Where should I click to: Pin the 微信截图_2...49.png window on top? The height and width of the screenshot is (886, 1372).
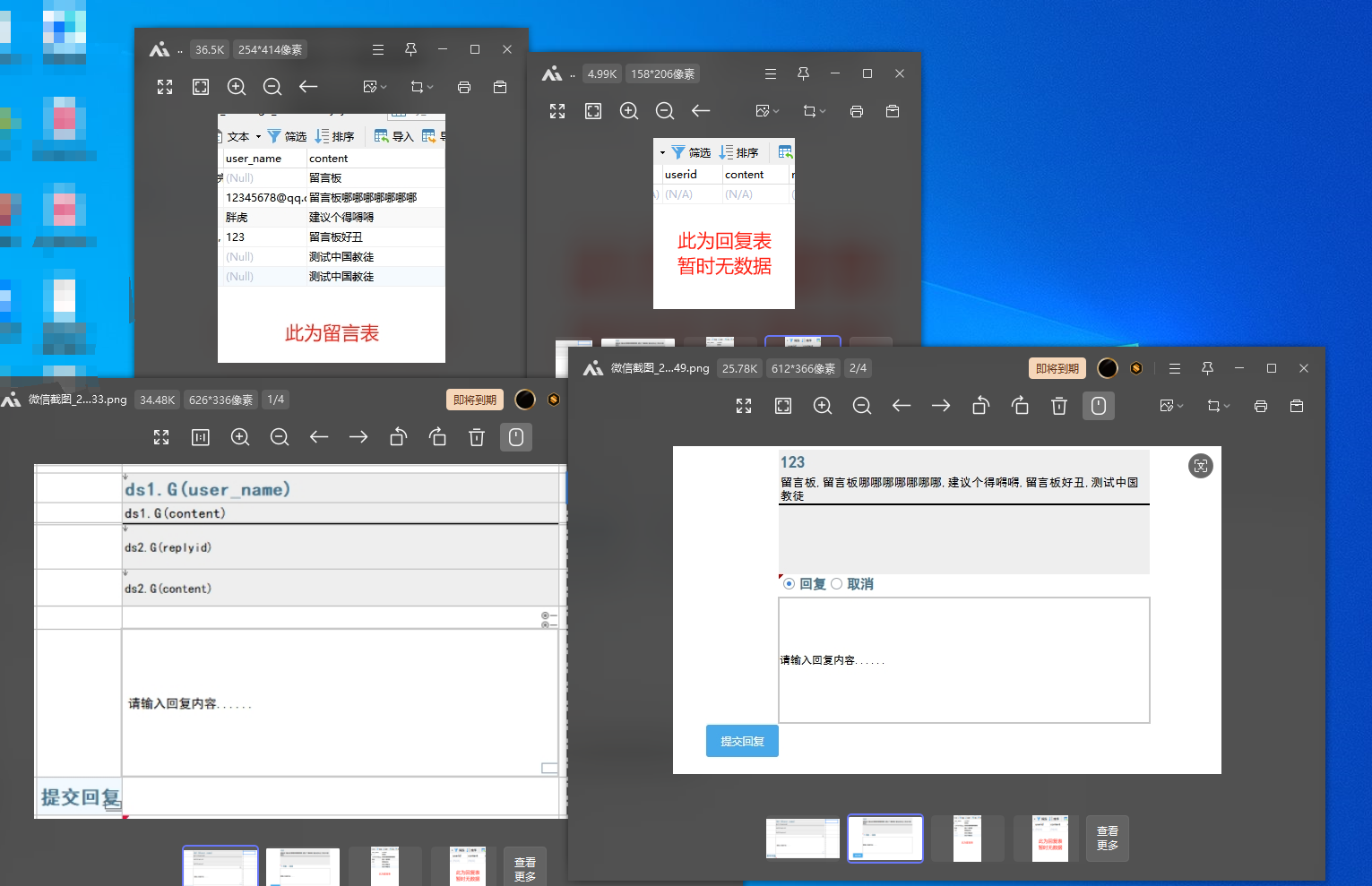point(1207,368)
